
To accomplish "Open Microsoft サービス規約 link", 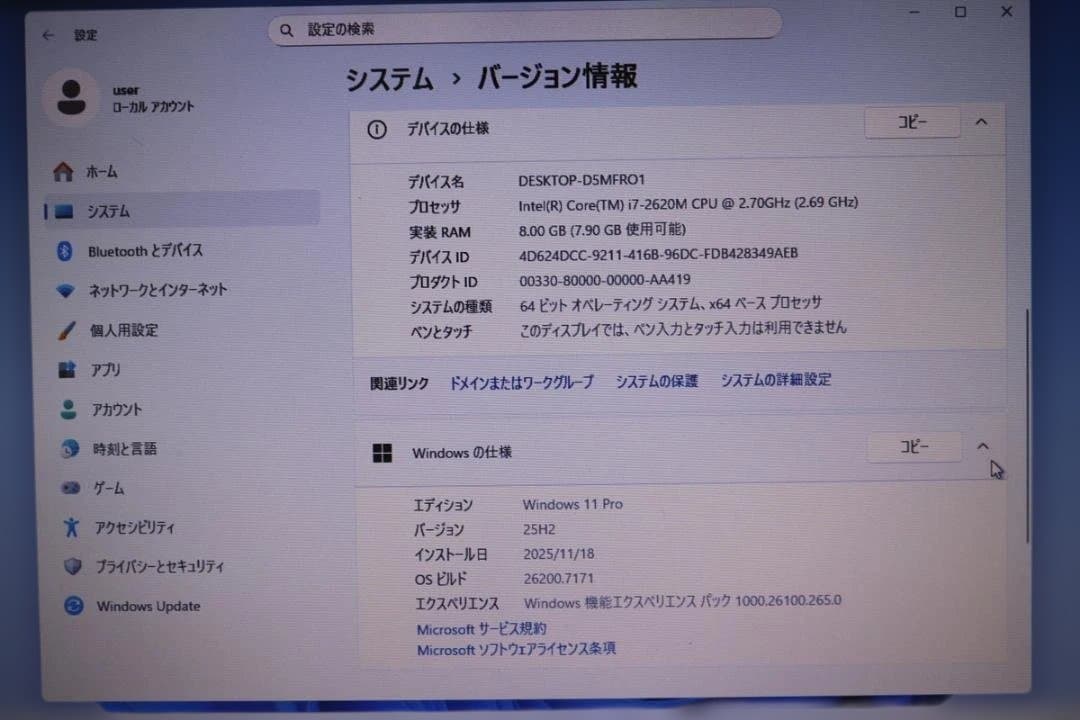I will click(x=481, y=628).
